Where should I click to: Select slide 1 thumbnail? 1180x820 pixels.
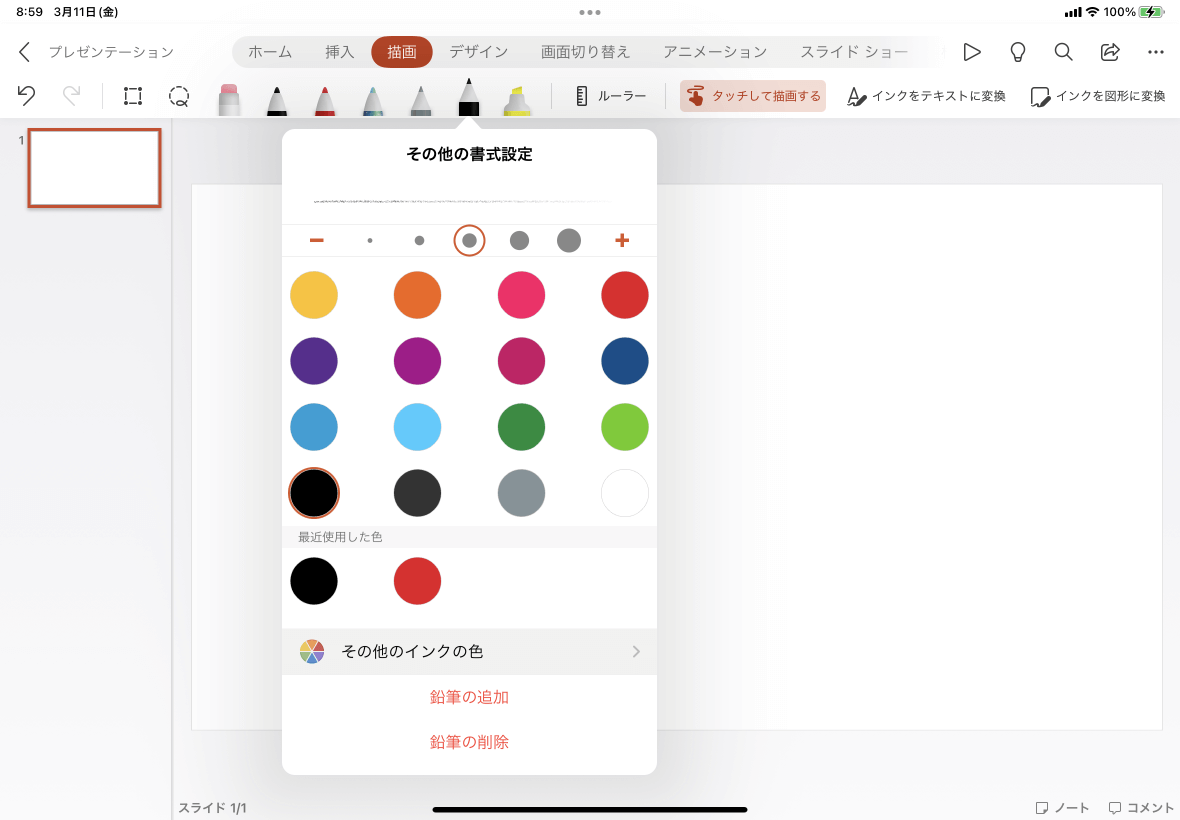click(95, 168)
